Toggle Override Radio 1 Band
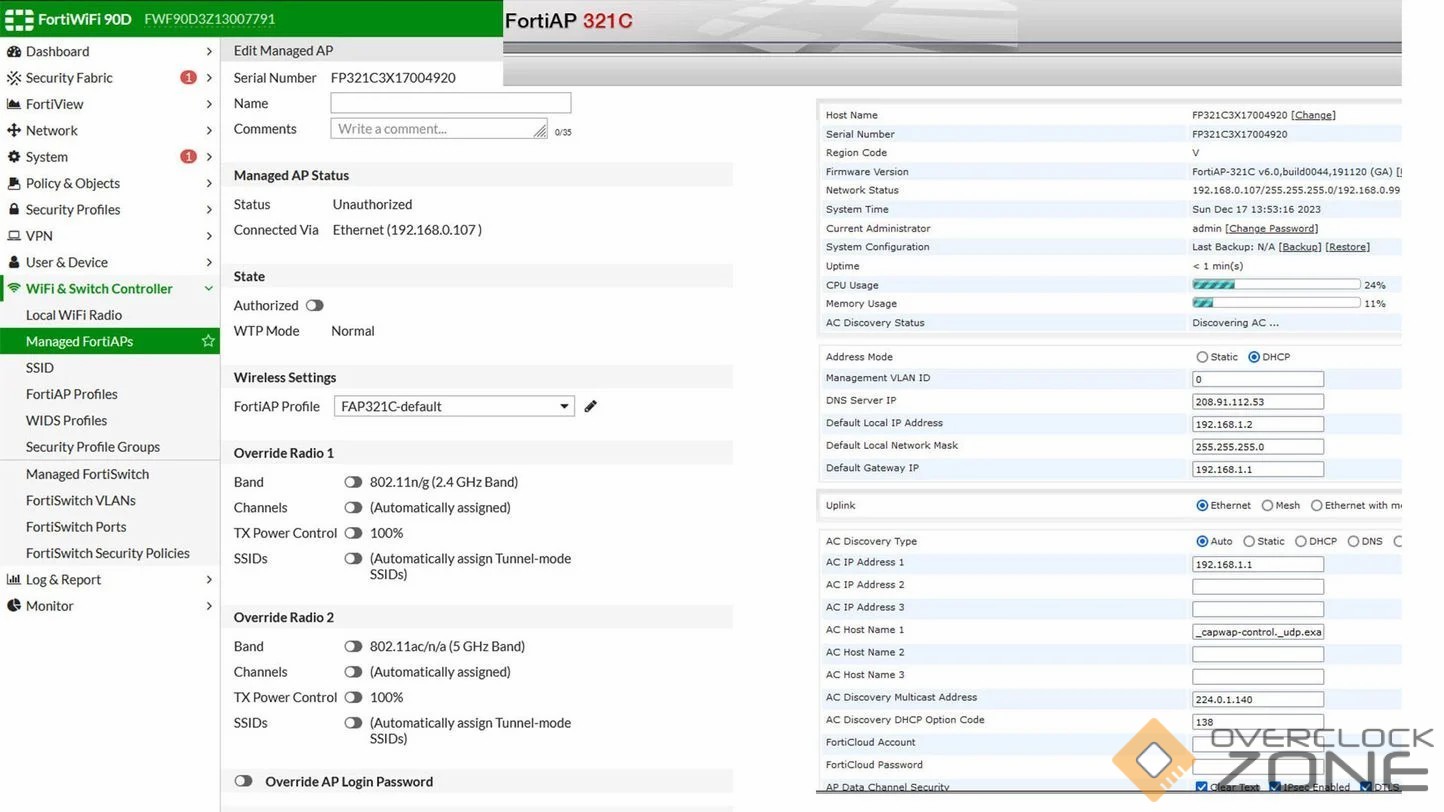 [353, 482]
